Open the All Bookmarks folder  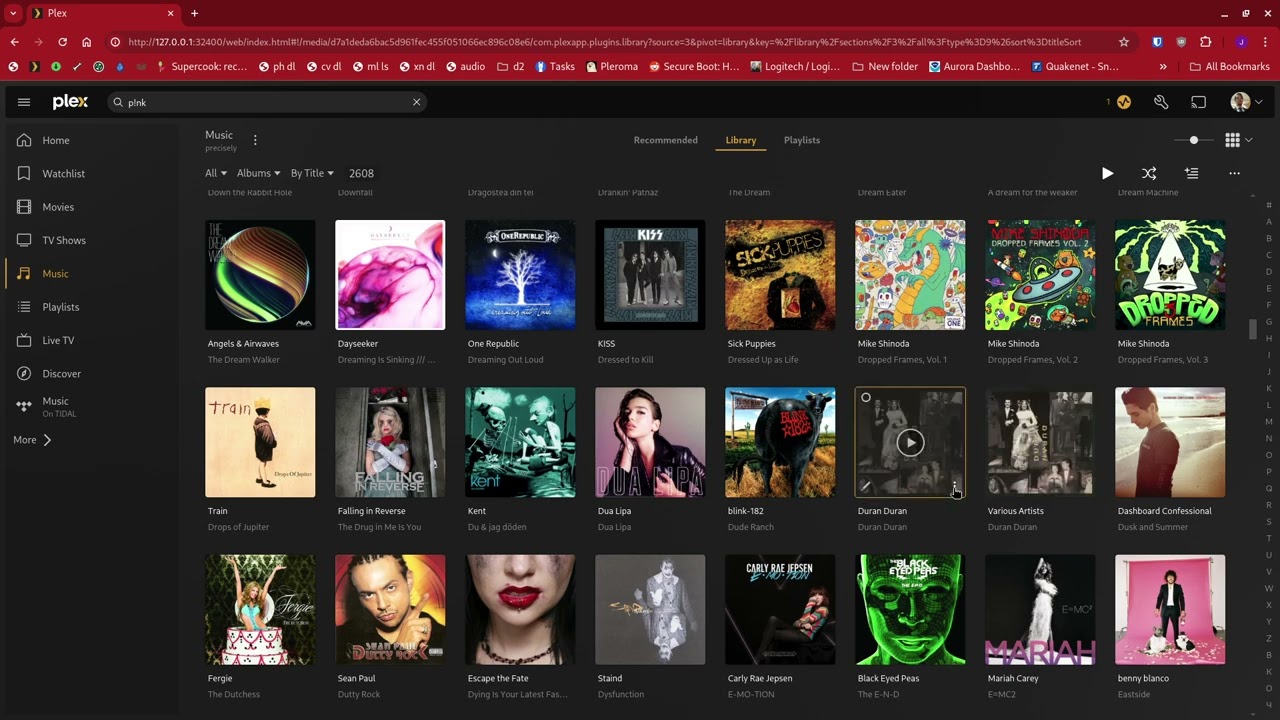click(x=1229, y=67)
